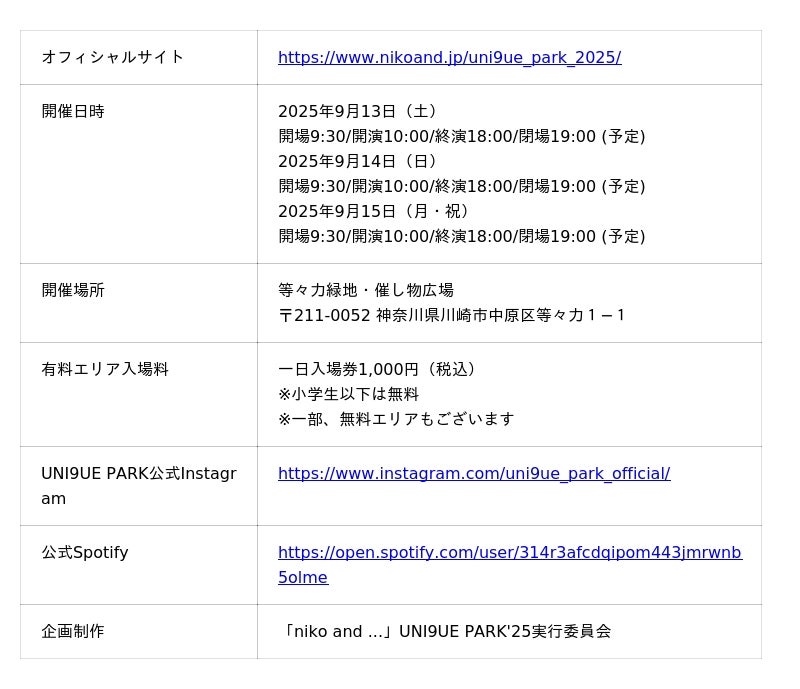The width and height of the screenshot is (800, 689).
Task: Open the UNI9UE PARK Instagram URL
Action: coord(473,474)
